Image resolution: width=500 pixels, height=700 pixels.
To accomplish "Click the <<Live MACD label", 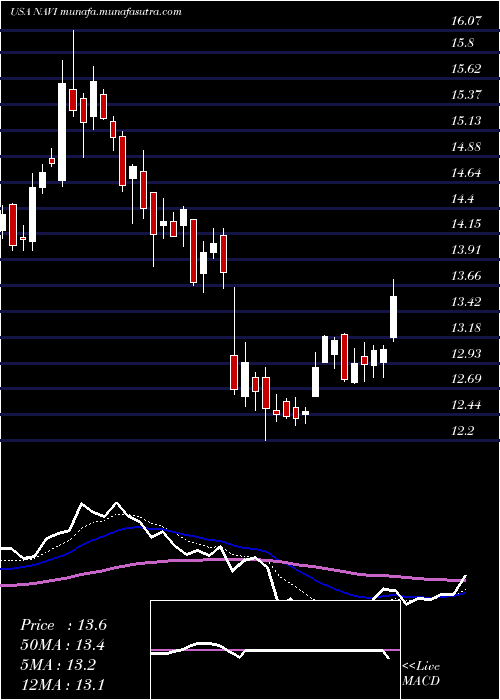I will point(421,674).
